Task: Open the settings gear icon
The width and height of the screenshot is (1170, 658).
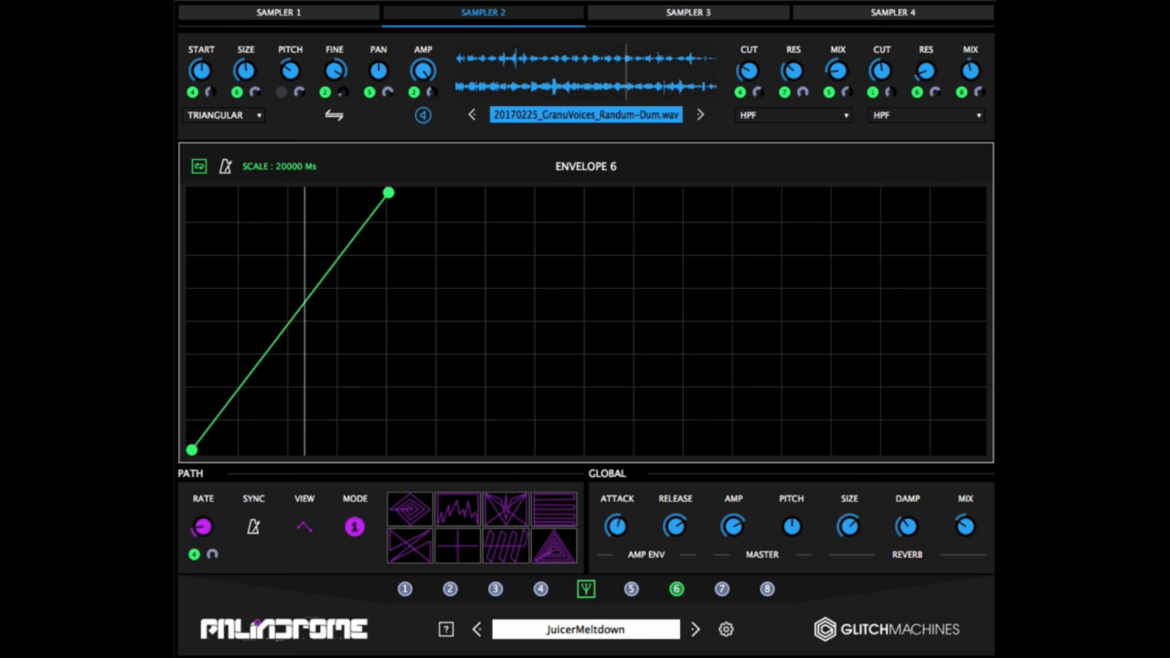Action: [726, 630]
